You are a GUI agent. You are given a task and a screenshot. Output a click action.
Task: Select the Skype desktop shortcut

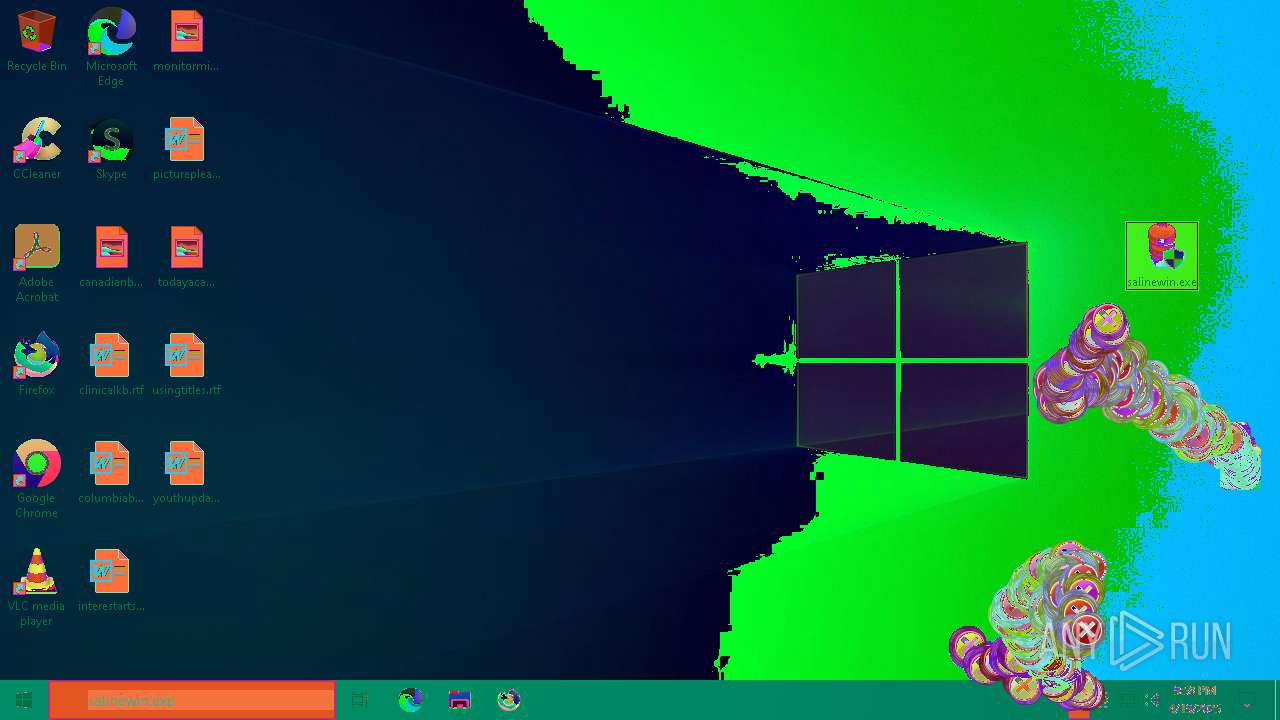tap(111, 149)
